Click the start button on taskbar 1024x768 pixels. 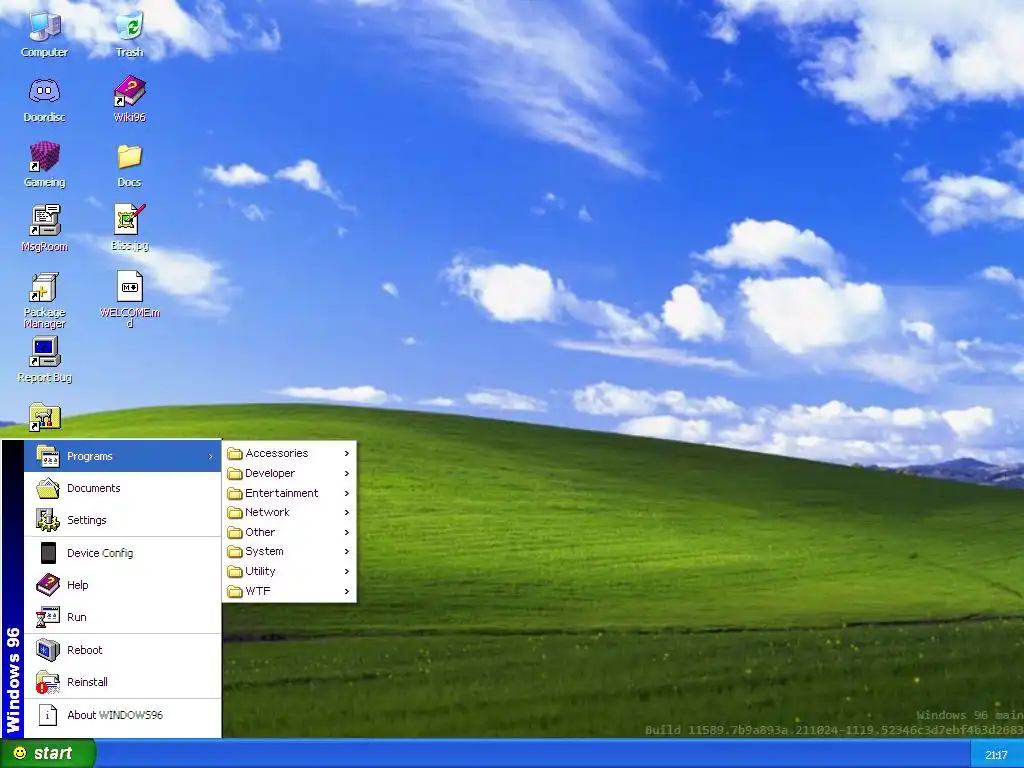coord(48,753)
